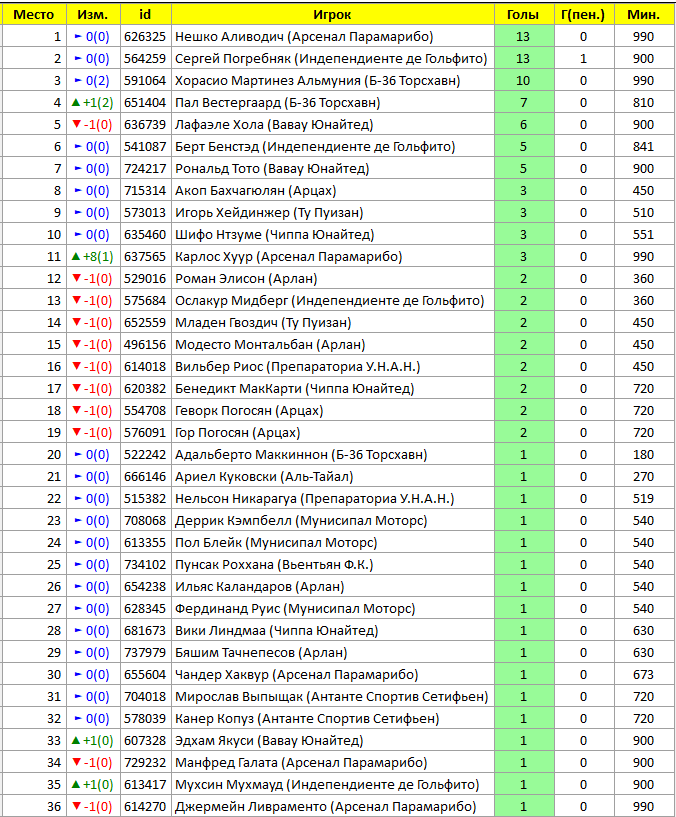
Task: Select player Пунсак Роххана (Вьентьян Ф.К.)
Action: coord(274,564)
